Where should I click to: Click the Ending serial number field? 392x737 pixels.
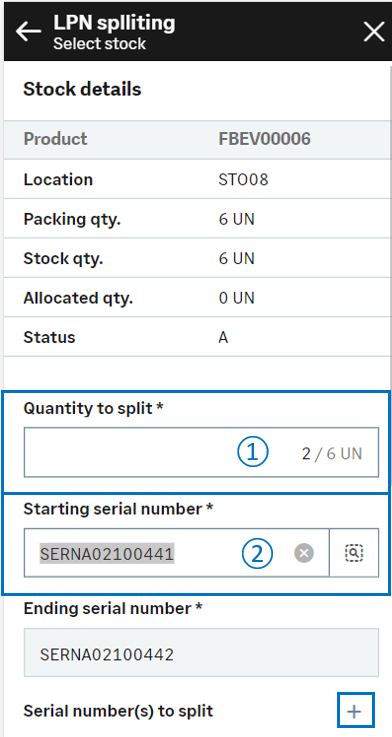tap(201, 653)
